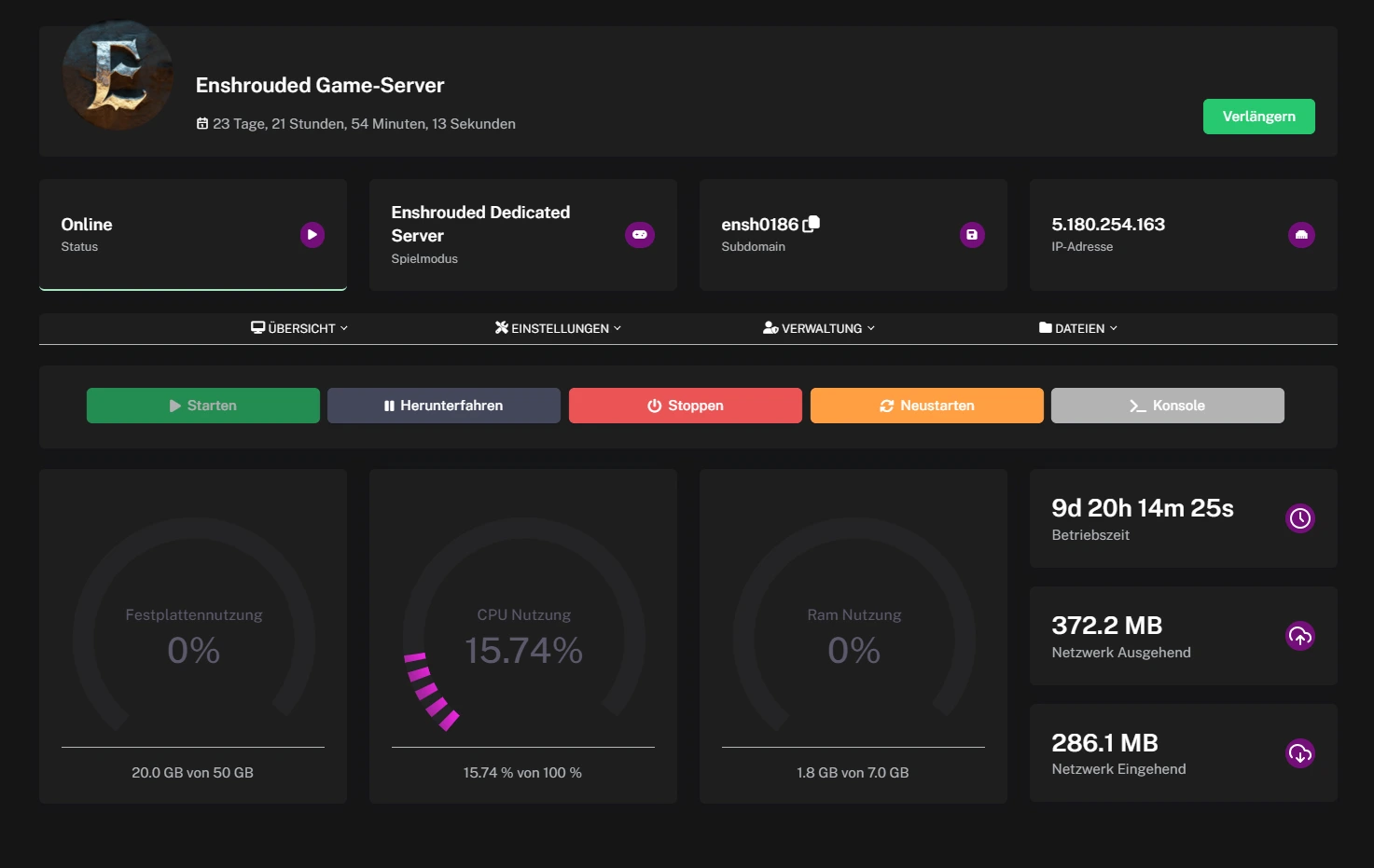Screen dimensions: 1374x868
Task: Click the purple icon in IP-Adresse card
Action: point(1301,235)
